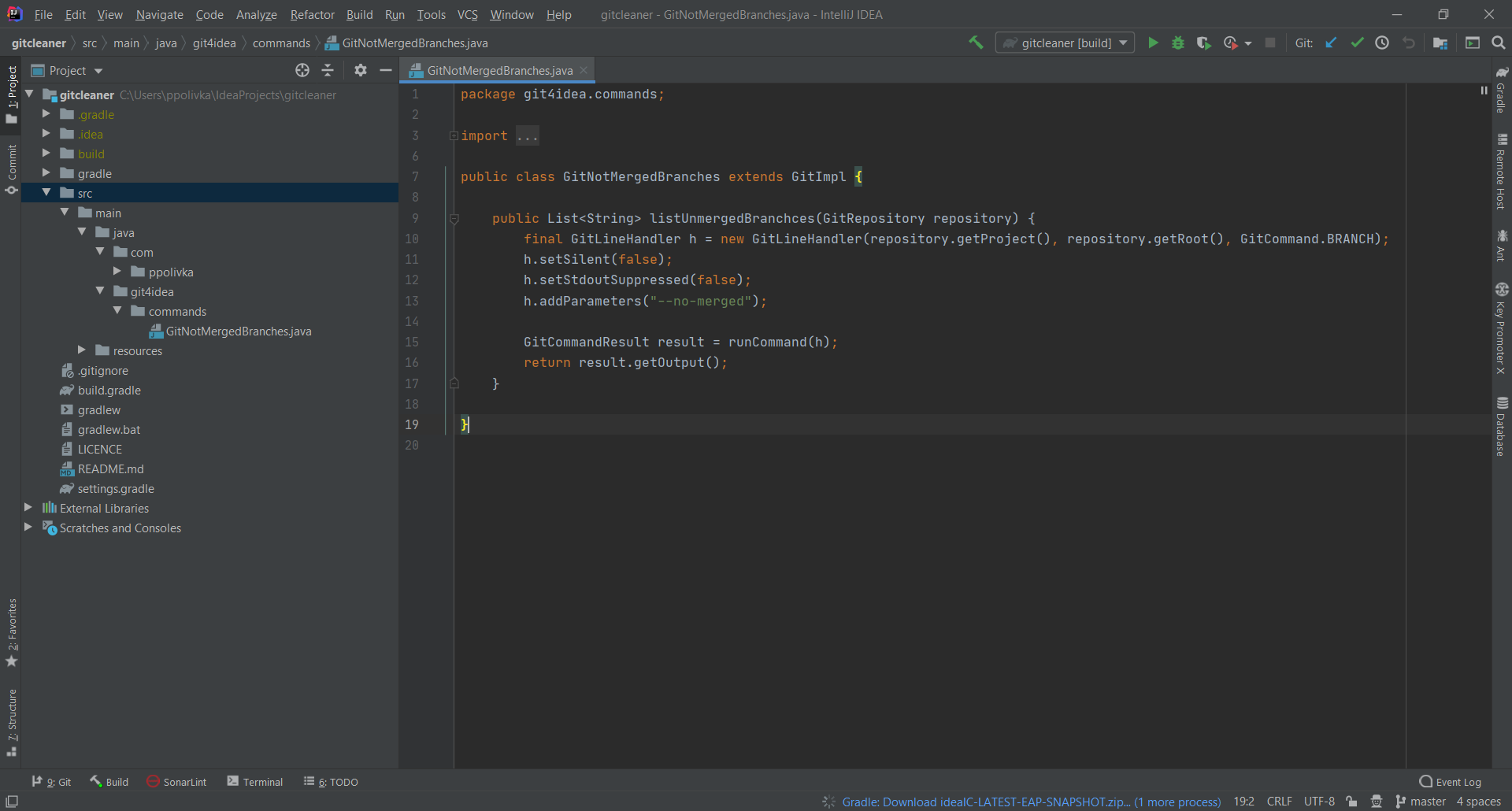Click locate target icon in Project panel

[302, 71]
